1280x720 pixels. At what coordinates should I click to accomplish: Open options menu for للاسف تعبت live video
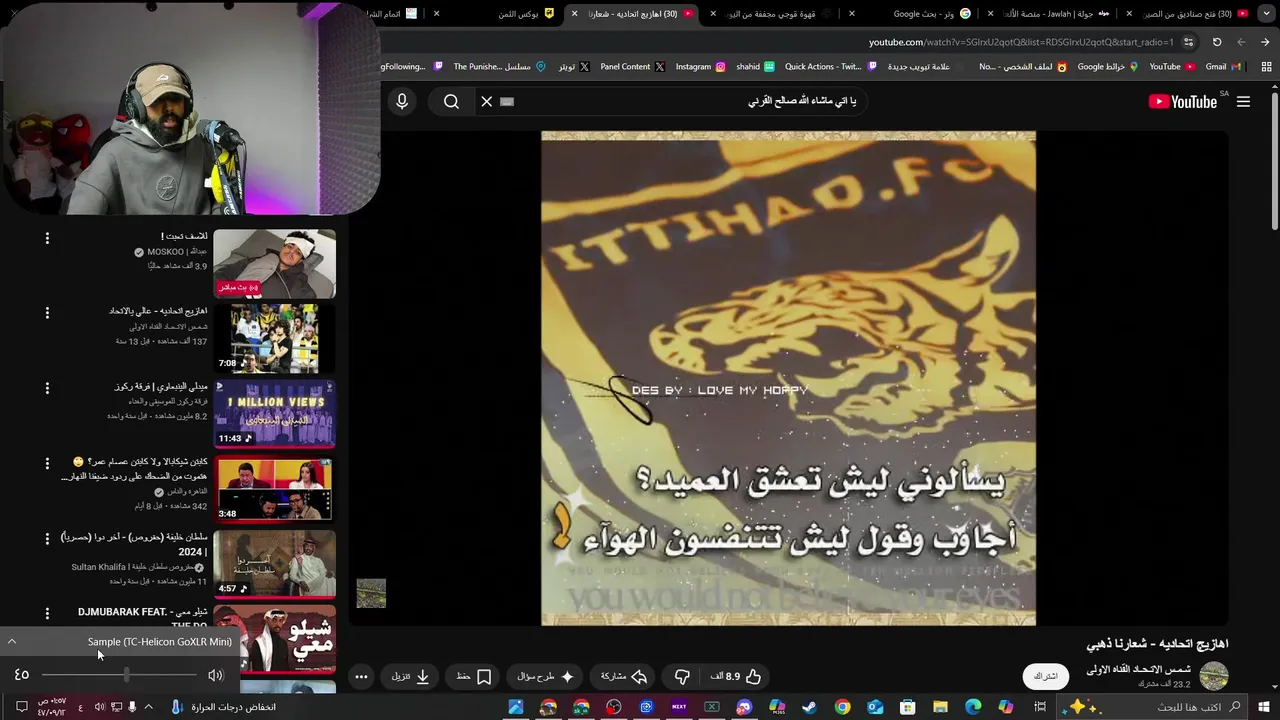point(47,239)
